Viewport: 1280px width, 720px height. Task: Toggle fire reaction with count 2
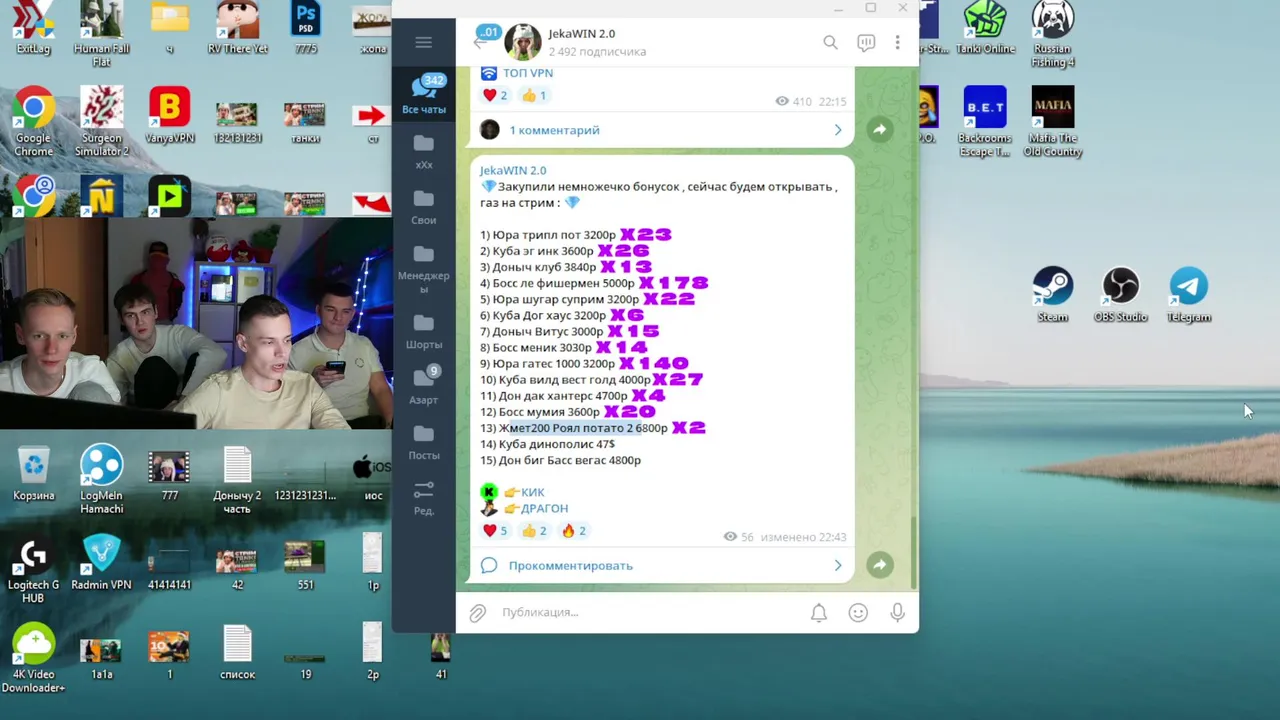tap(574, 531)
